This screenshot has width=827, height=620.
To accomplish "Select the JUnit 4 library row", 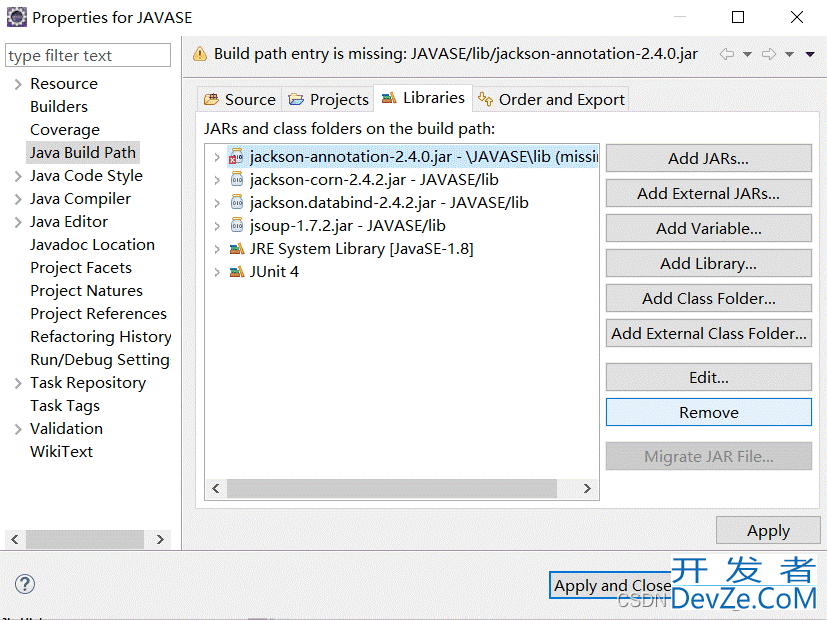I will click(274, 272).
